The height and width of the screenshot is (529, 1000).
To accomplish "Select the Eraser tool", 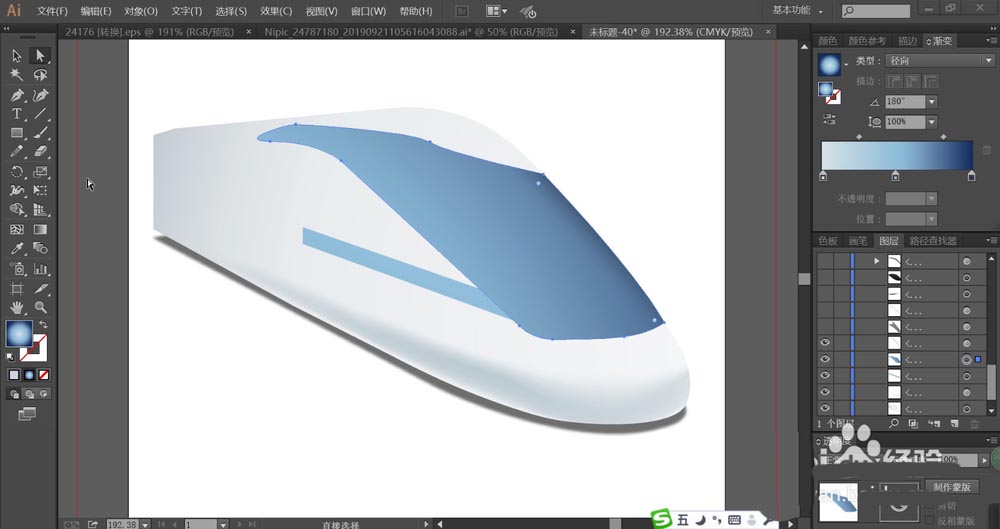I will (40, 153).
